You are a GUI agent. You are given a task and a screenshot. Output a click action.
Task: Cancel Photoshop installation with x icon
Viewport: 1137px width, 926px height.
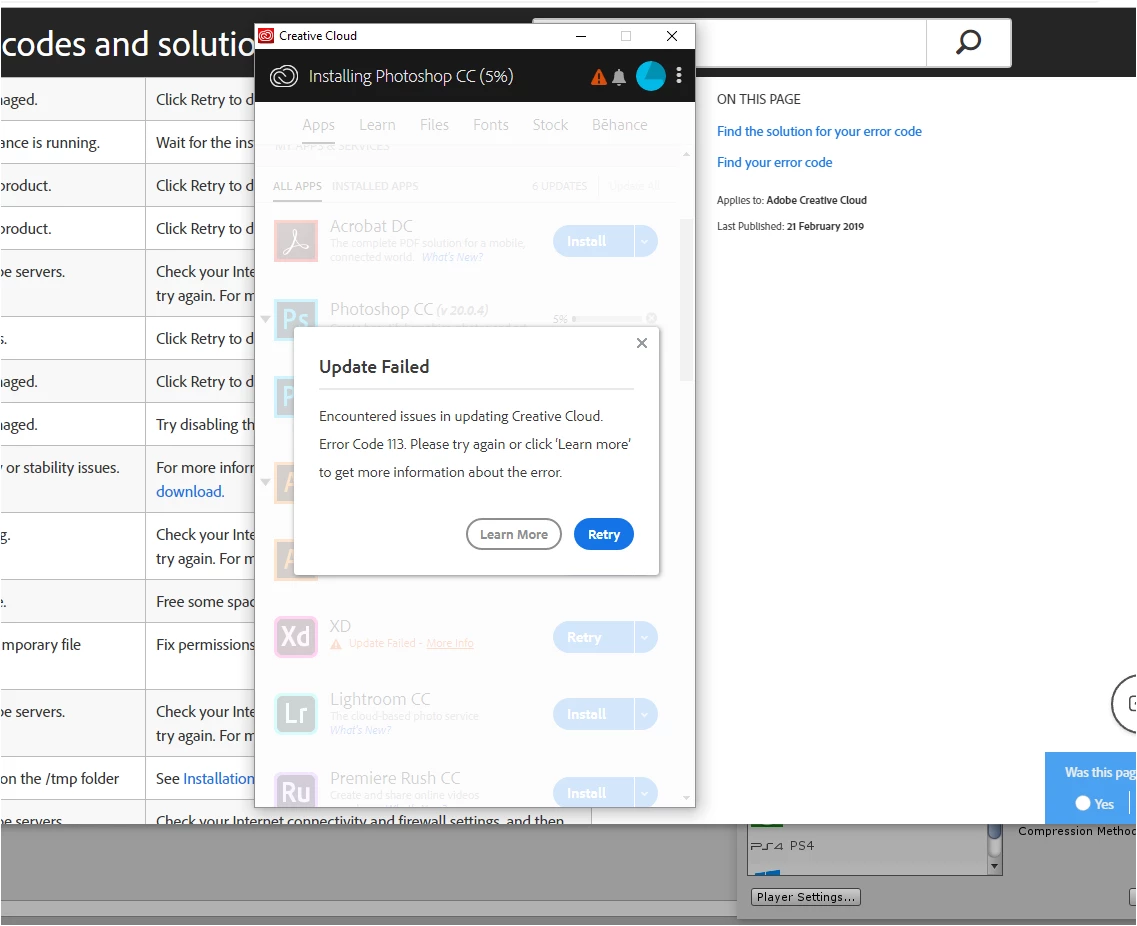(651, 318)
